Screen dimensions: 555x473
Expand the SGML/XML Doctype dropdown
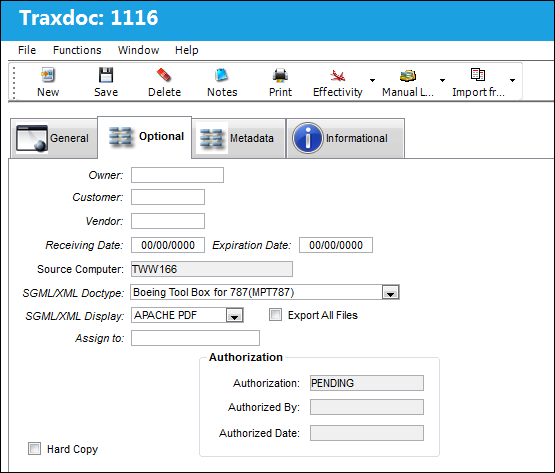[x=390, y=292]
